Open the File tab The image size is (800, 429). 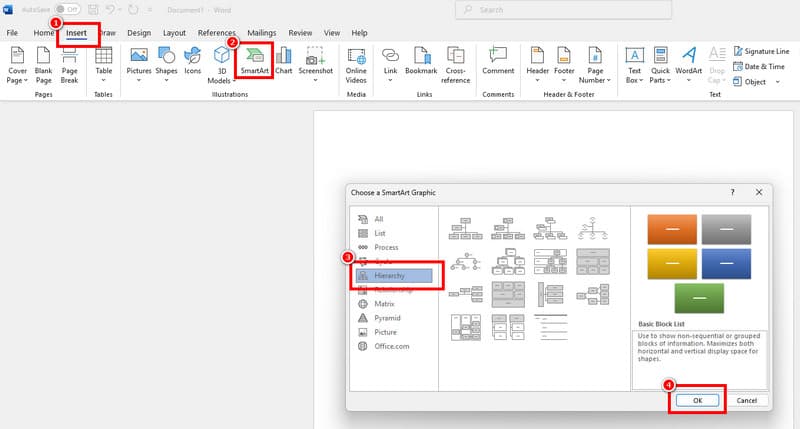click(x=12, y=33)
